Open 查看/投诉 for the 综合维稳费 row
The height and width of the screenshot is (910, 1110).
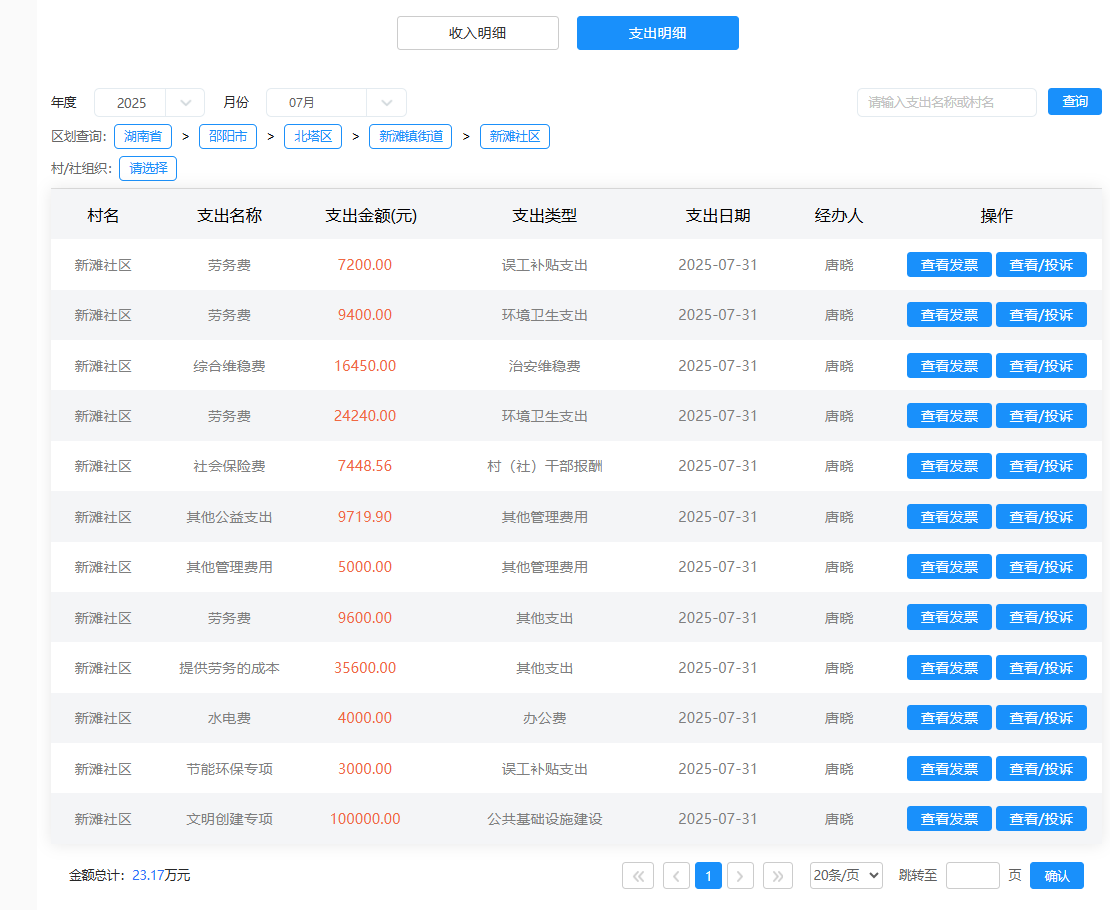coord(1041,366)
